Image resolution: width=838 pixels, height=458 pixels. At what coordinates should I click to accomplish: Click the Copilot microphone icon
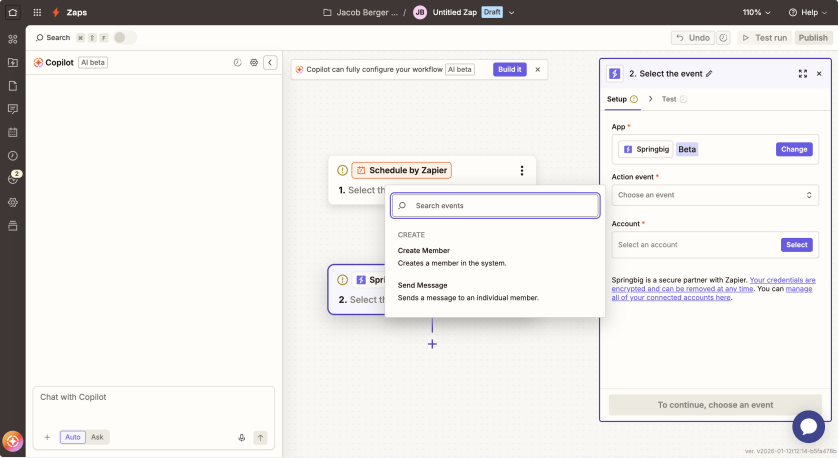coord(242,438)
